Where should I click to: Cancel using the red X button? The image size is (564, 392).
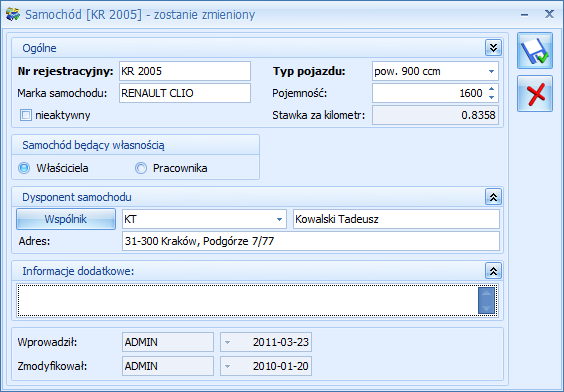point(535,94)
